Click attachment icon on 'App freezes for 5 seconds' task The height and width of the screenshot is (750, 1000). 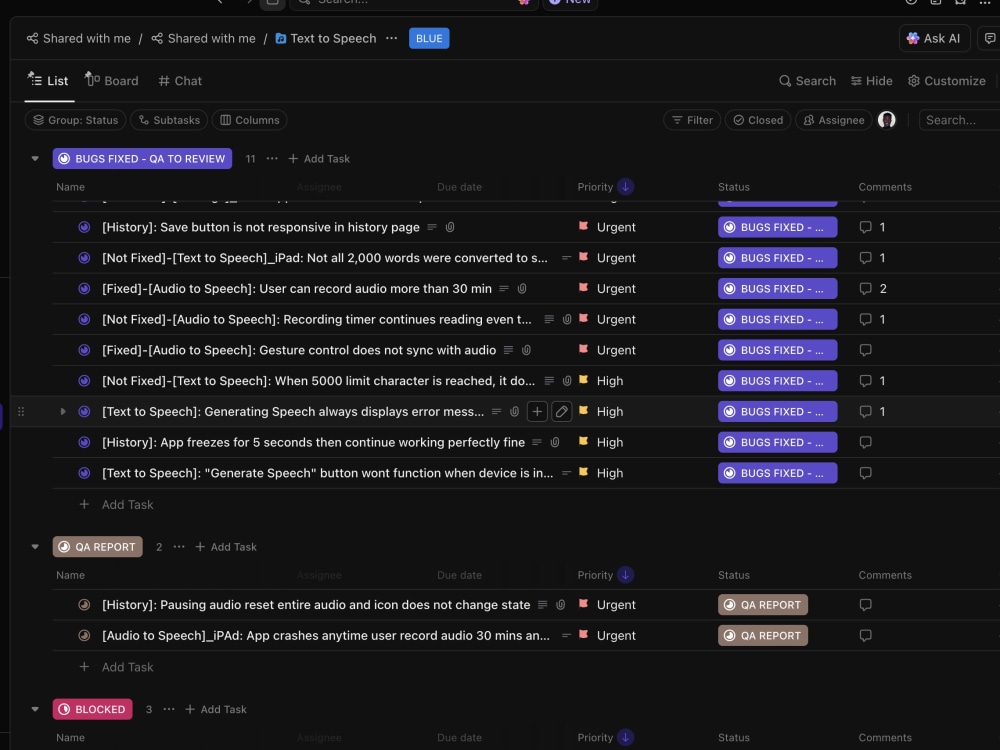click(555, 442)
